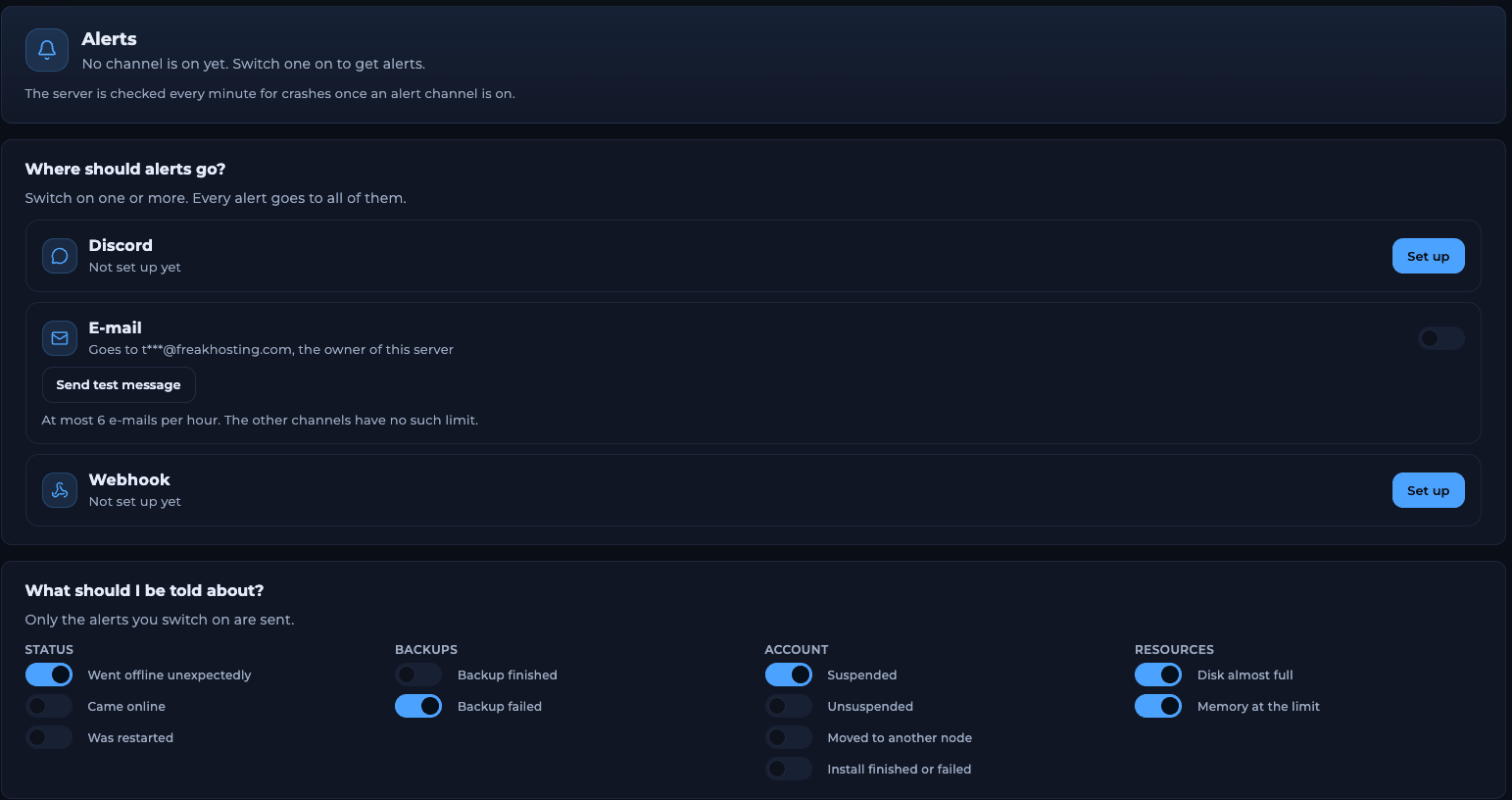Click 'Switch on one or more' description

pyautogui.click(x=215, y=198)
